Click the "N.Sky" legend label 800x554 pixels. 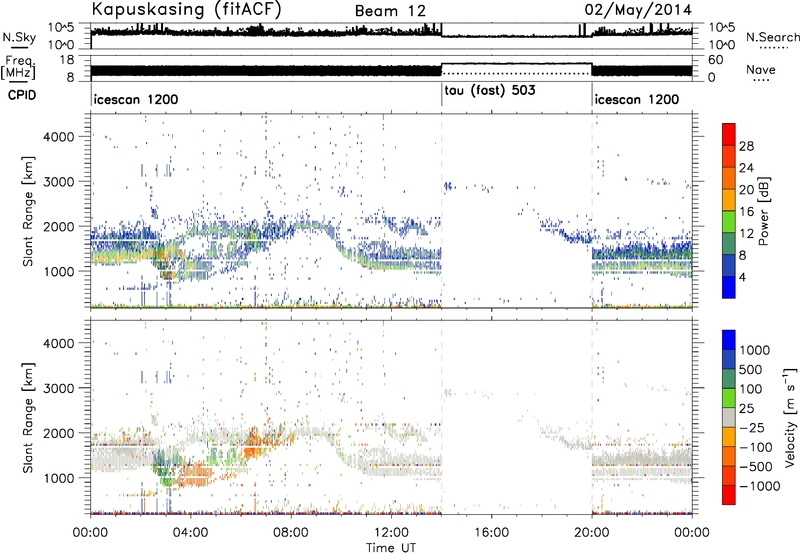(19, 37)
